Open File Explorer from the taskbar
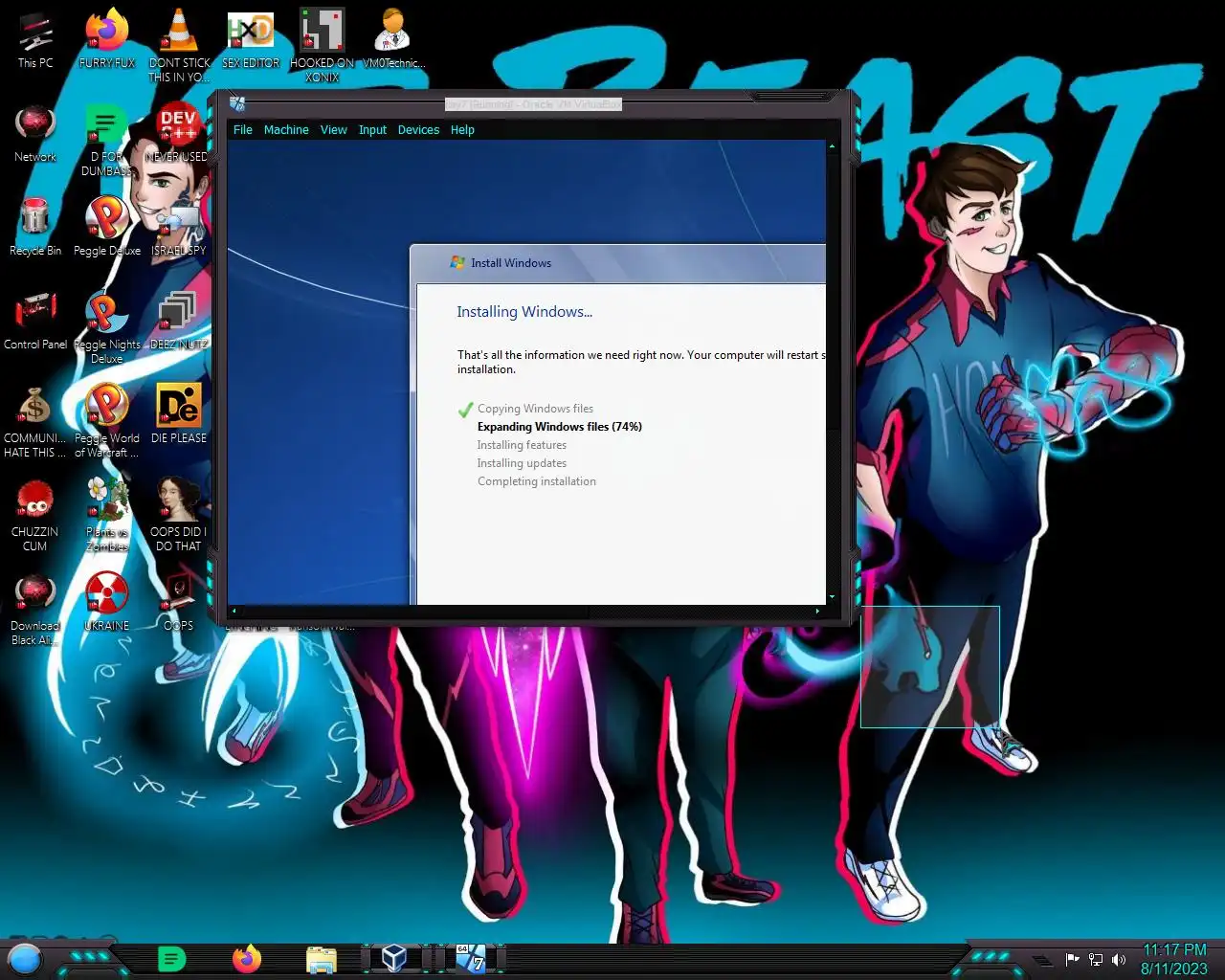Viewport: 1225px width, 980px height. click(x=322, y=958)
